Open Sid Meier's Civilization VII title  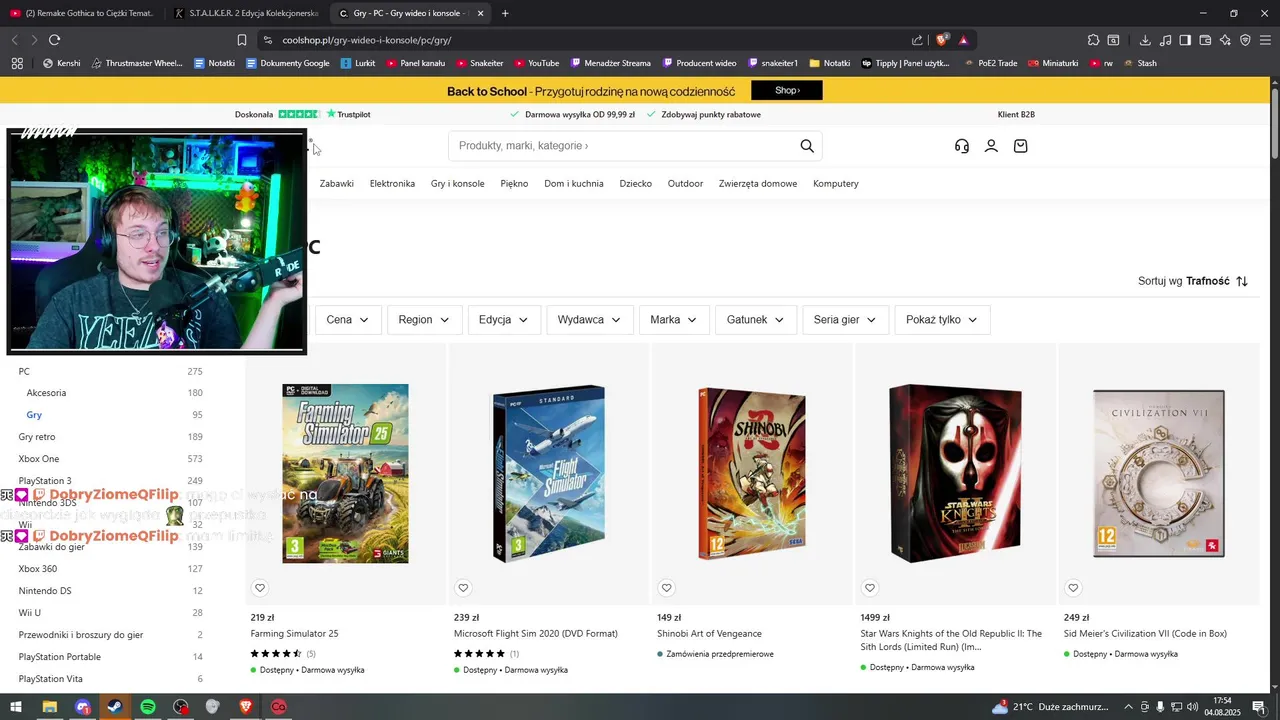(1145, 634)
